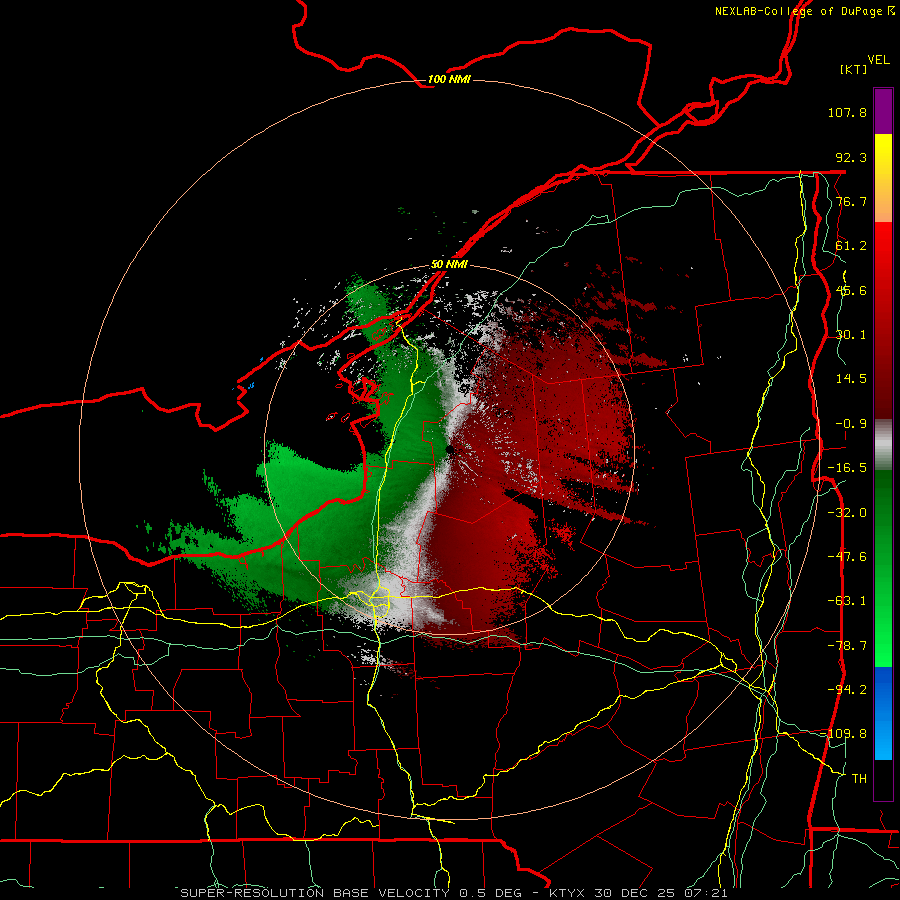Pick the gray near-zero segment of velocity scale
Image resolution: width=900 pixels, height=900 pixels.
pos(883,445)
